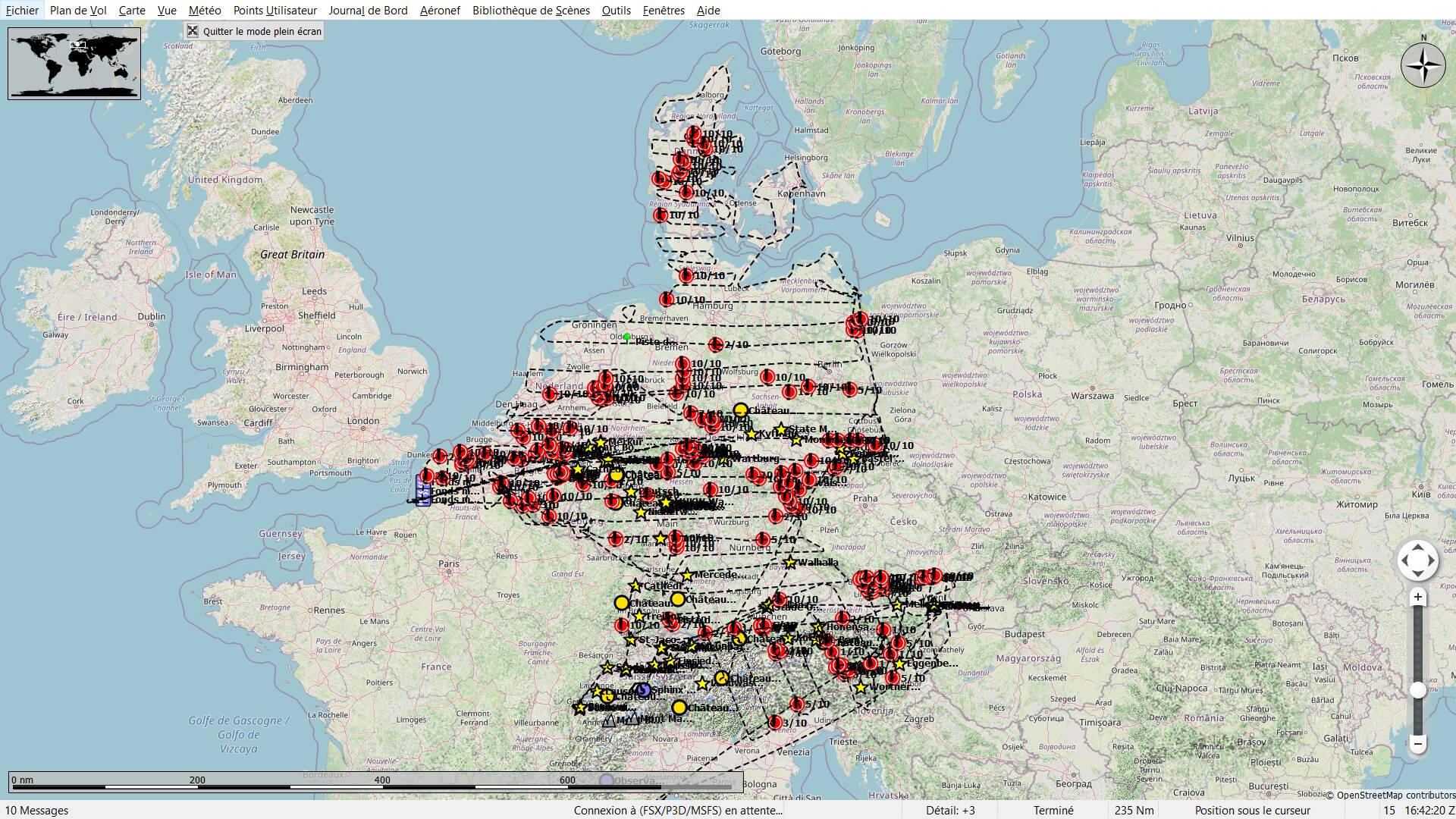Select the Mercede... star userpoint
Image resolution: width=1456 pixels, height=819 pixels.
[687, 576]
